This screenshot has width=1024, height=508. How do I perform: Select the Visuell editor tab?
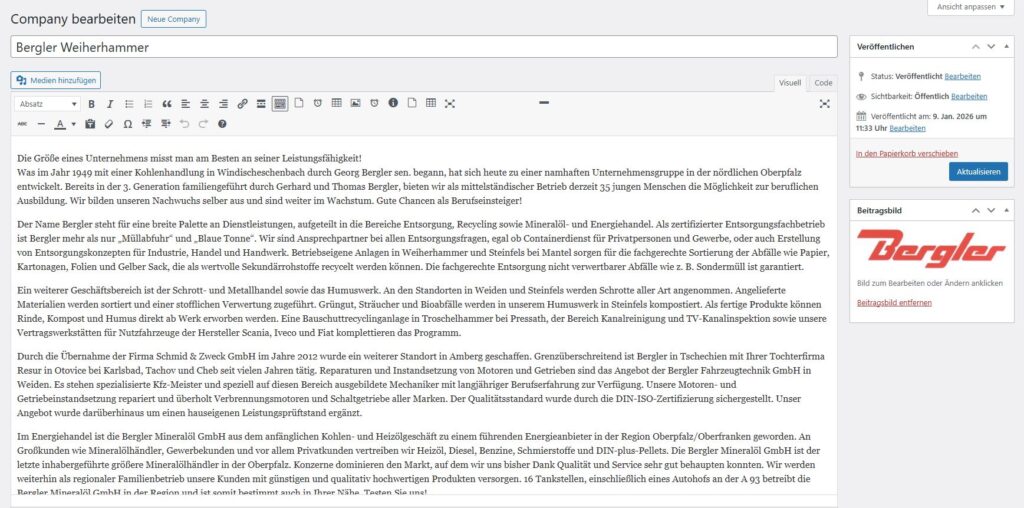pos(790,83)
